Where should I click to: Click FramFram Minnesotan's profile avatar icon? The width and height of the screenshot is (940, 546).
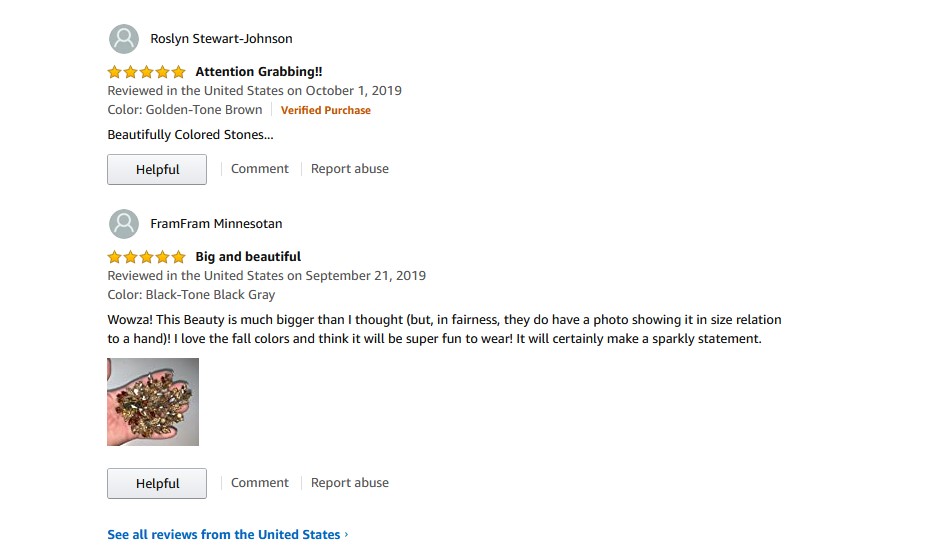(x=123, y=224)
